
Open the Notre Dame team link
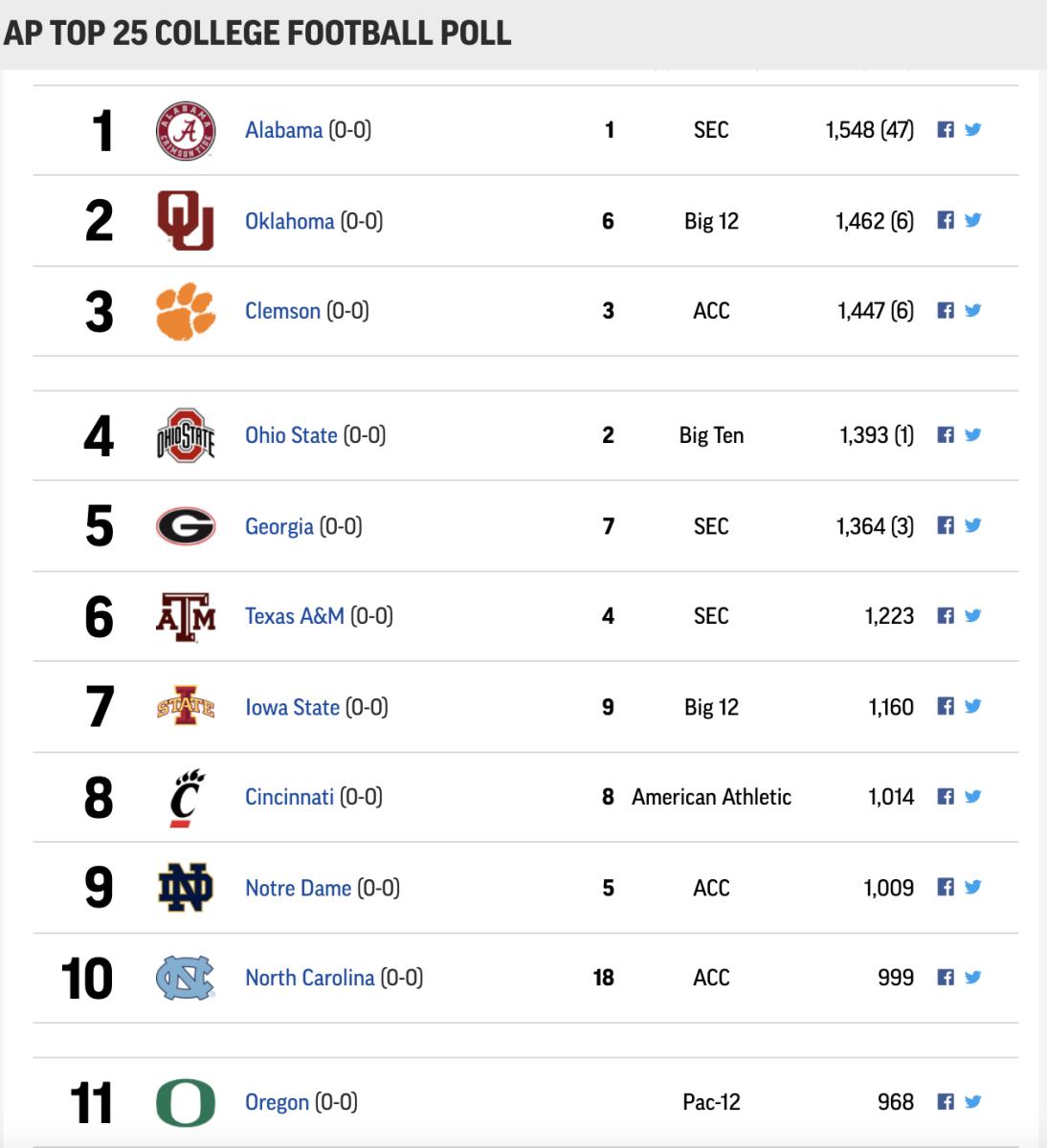[298, 888]
